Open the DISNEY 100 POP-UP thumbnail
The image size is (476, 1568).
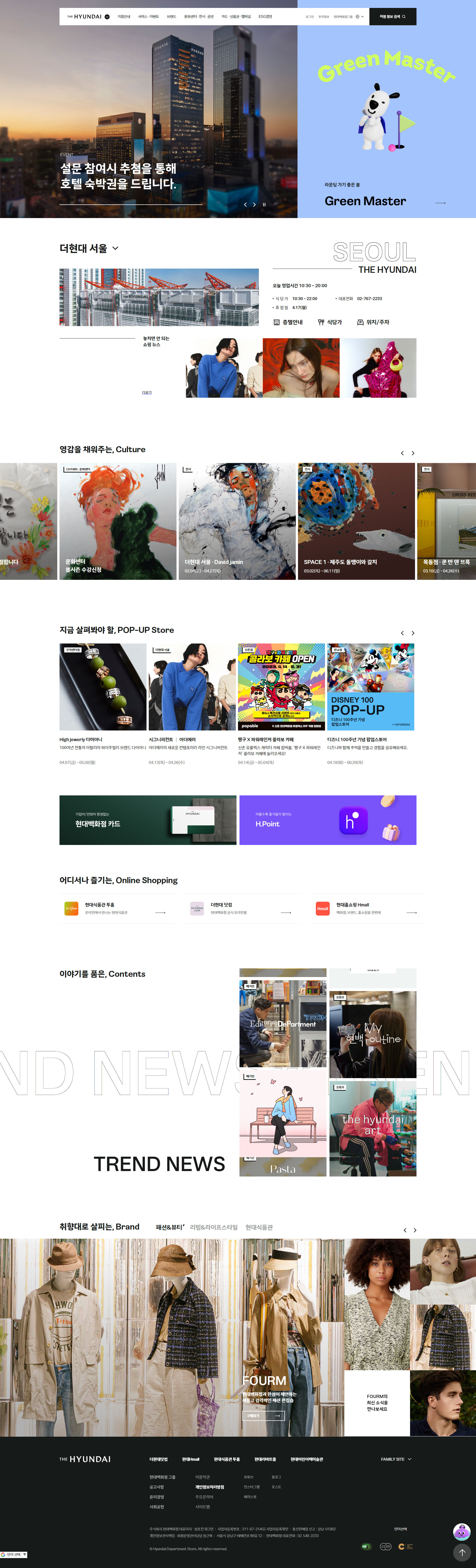point(371,687)
